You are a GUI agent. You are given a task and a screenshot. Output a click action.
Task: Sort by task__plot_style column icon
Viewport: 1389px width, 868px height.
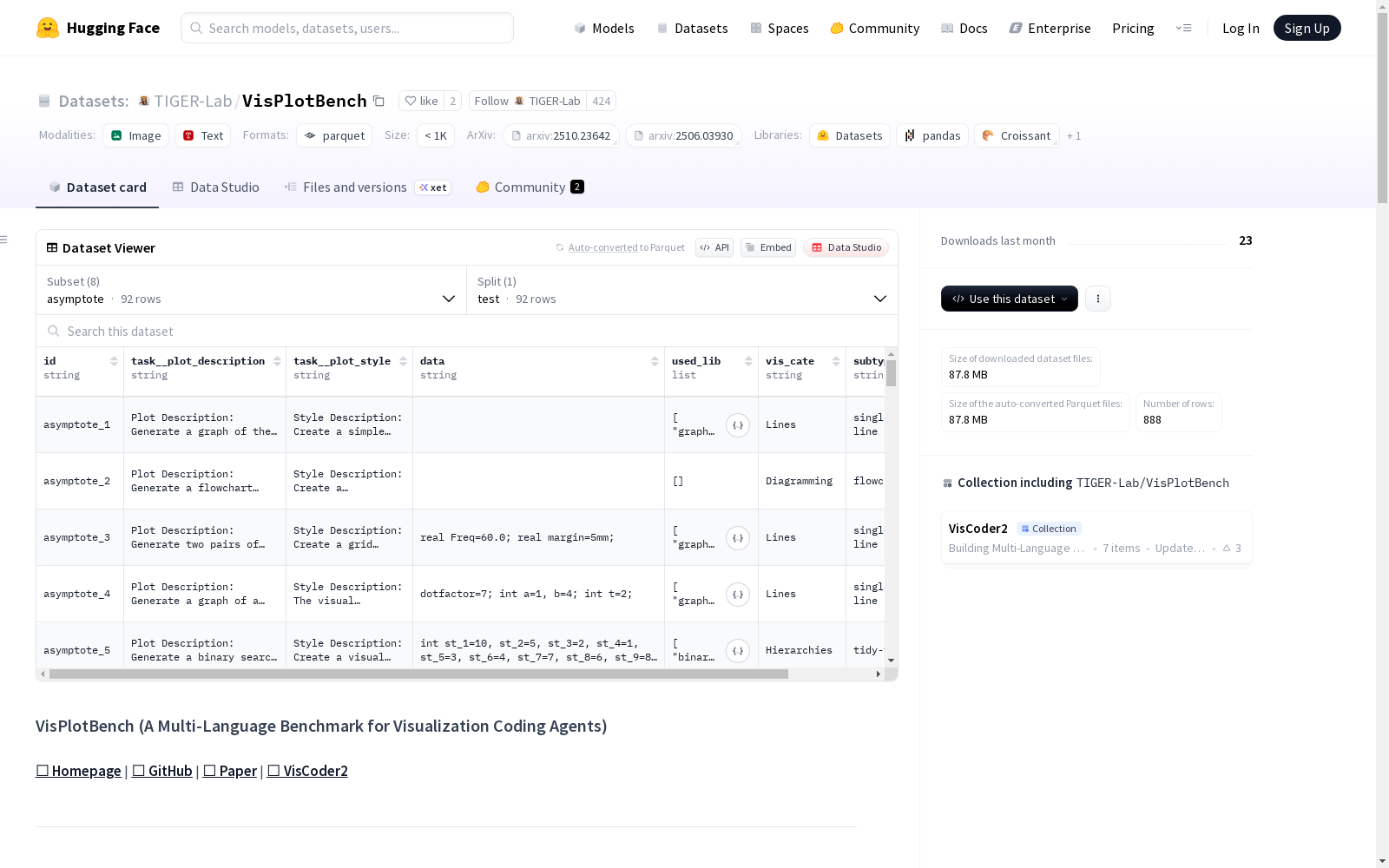point(404,361)
